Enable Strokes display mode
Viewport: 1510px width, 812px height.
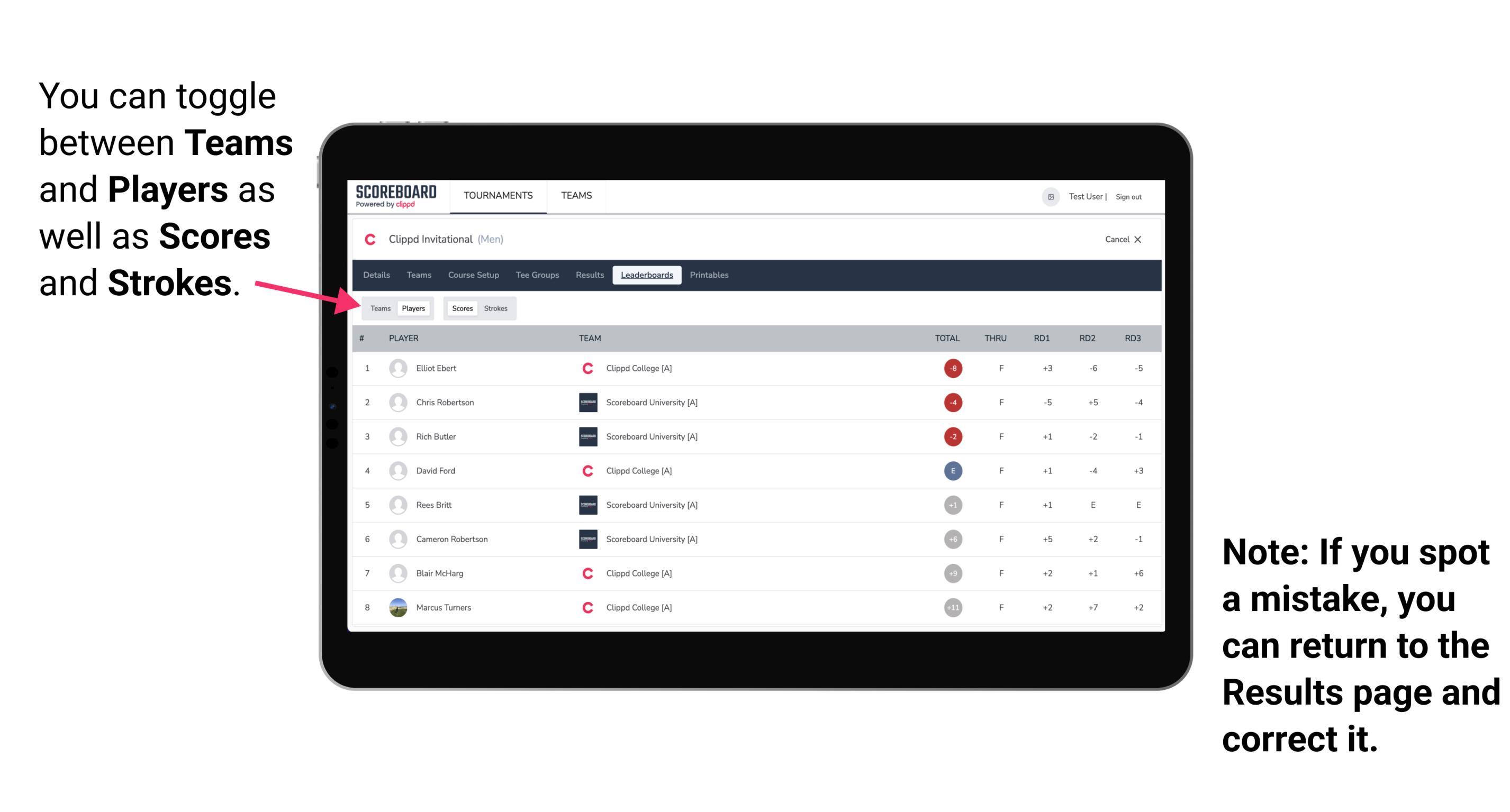click(497, 308)
